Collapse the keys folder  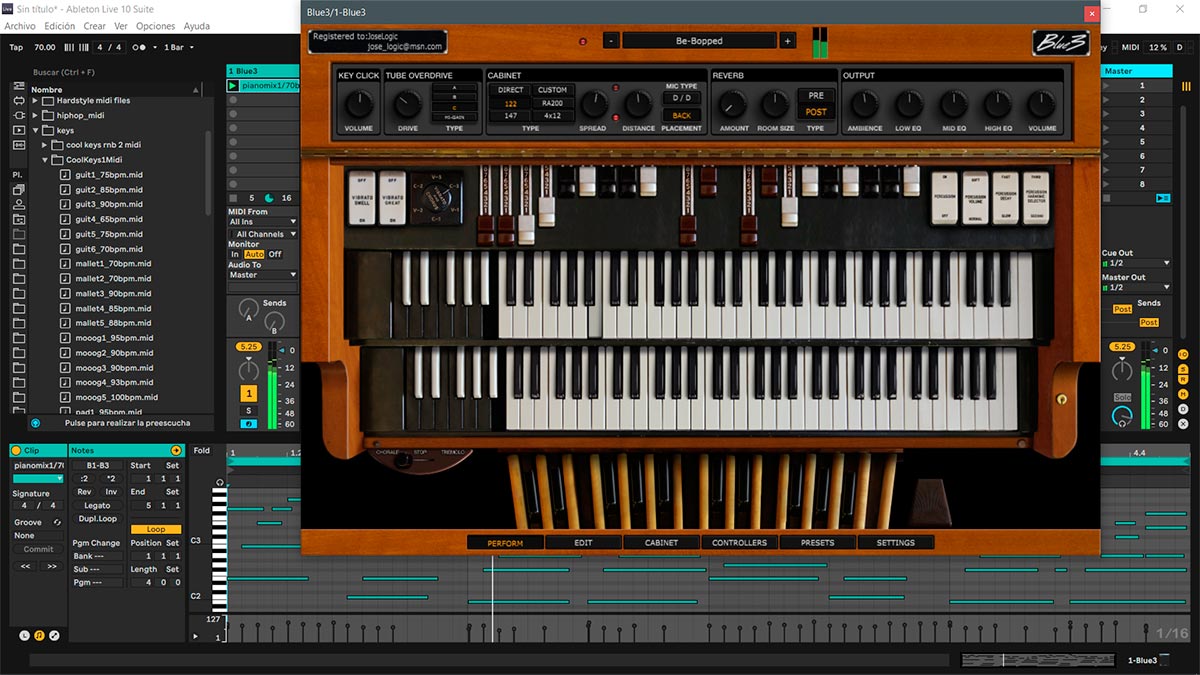click(36, 130)
